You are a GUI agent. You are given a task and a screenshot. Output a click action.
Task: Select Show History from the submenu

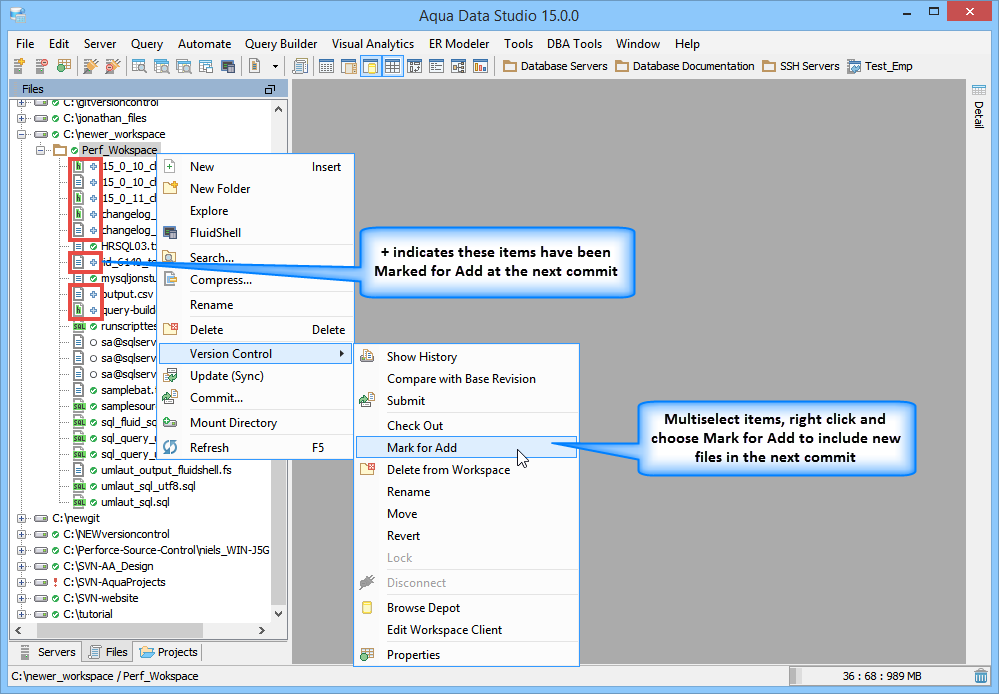tap(466, 357)
